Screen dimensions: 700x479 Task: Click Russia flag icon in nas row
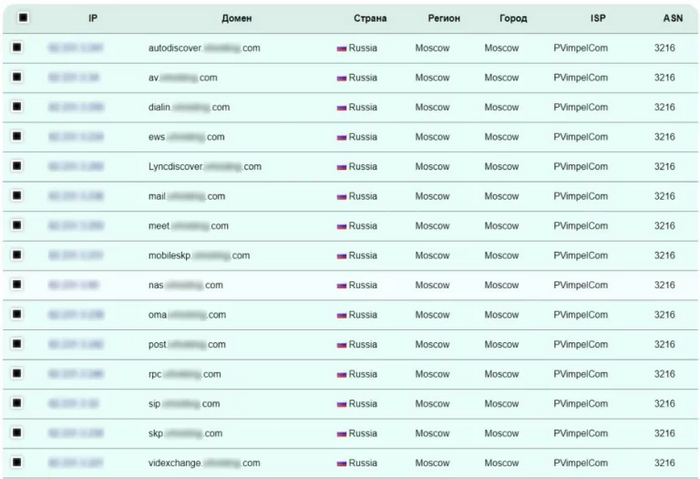click(x=341, y=285)
